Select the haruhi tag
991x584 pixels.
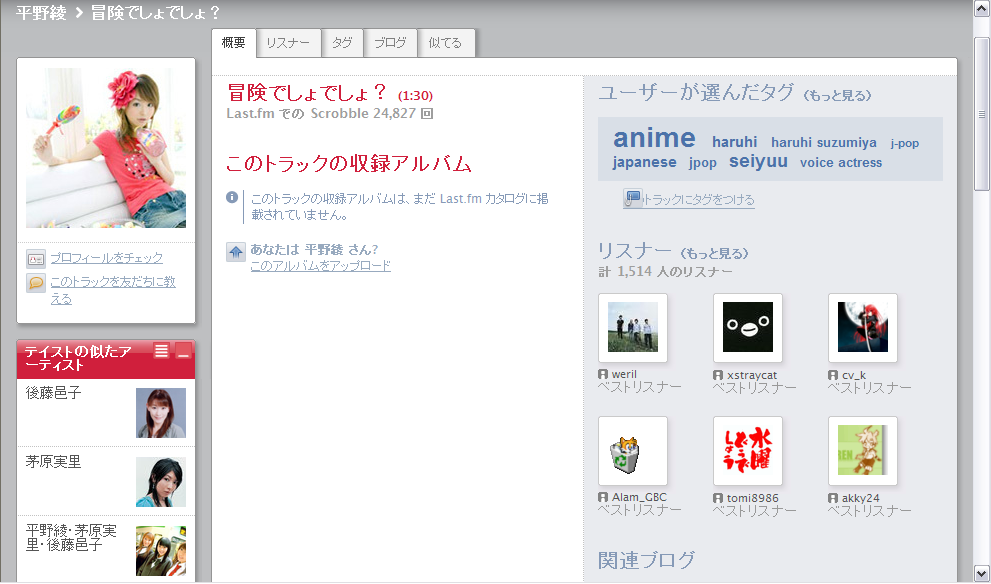[x=734, y=142]
